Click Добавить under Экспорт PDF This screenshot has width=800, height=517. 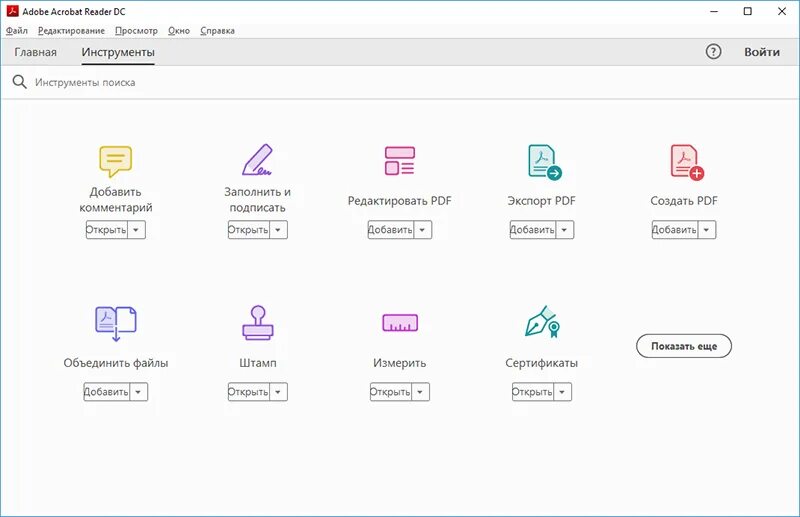click(533, 230)
